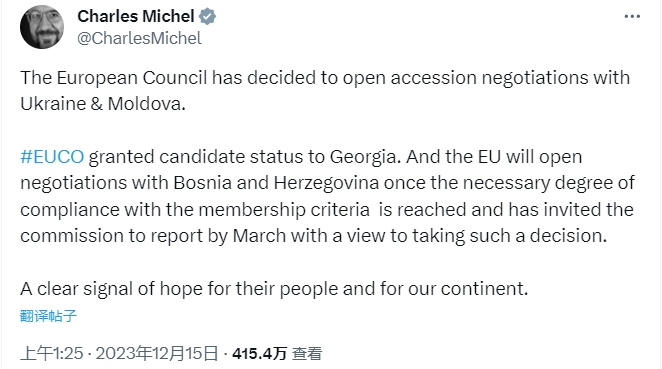The image size is (662, 369).
Task: Open Charles Michel's profile picture
Action: [x=42, y=27]
